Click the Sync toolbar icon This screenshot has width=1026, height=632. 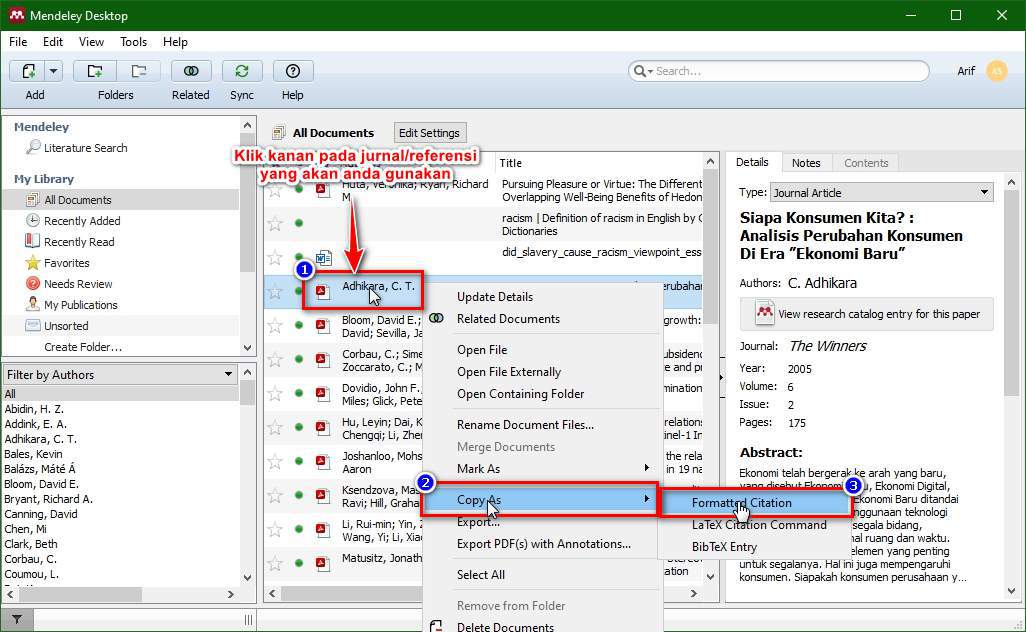coord(241,71)
